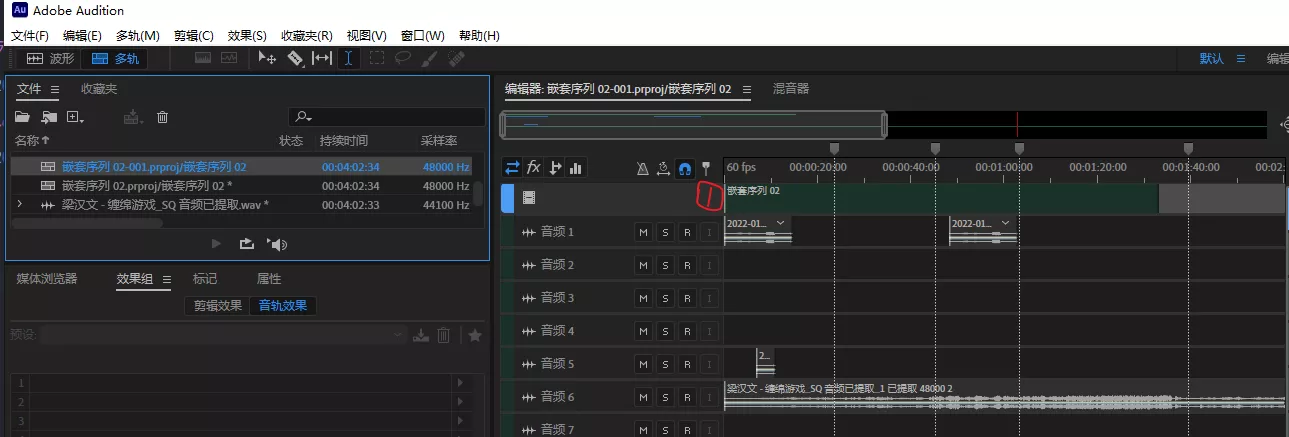Click the trash icon to close selected files
This screenshot has width=1289, height=437.
pos(162,117)
